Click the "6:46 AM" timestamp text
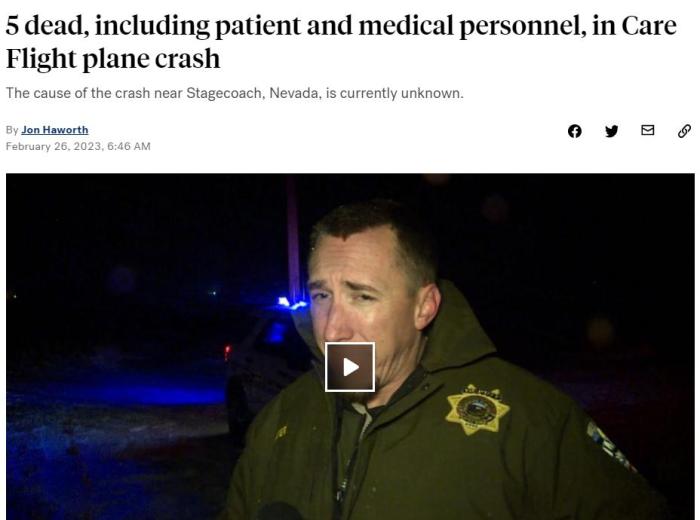 (x=129, y=146)
